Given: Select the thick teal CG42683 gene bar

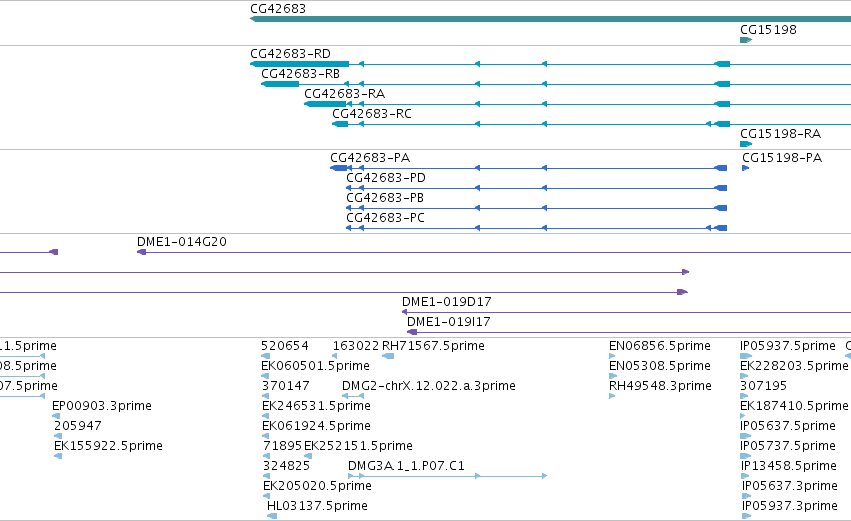Looking at the screenshot, I should click(x=550, y=19).
